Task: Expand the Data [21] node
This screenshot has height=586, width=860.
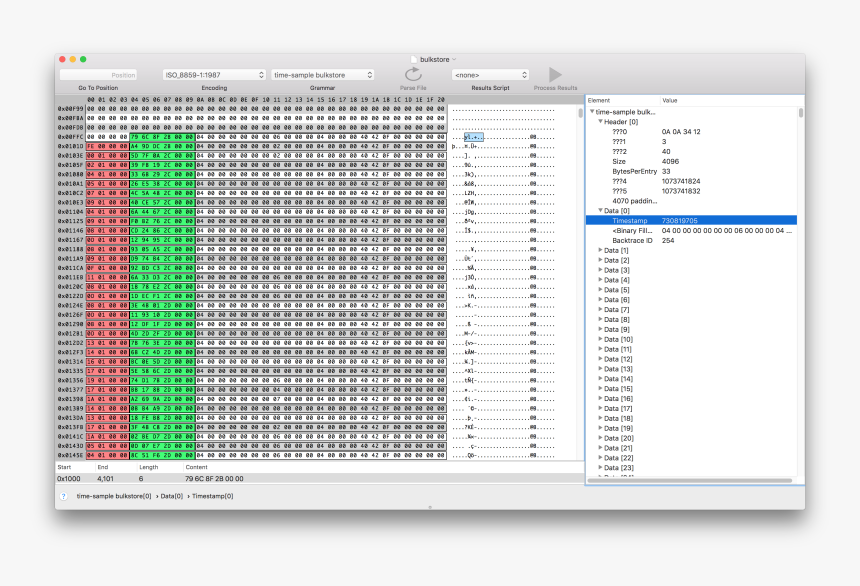Action: coord(601,448)
